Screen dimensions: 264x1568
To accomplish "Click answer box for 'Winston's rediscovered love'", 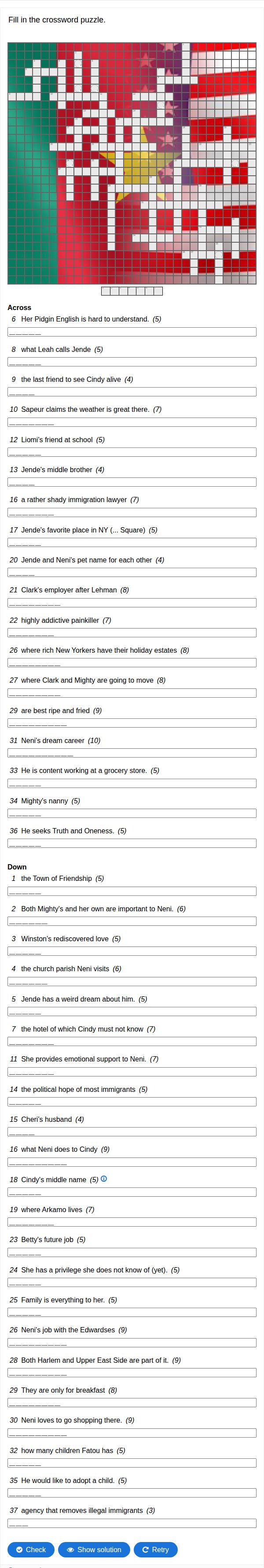I will pos(132,951).
